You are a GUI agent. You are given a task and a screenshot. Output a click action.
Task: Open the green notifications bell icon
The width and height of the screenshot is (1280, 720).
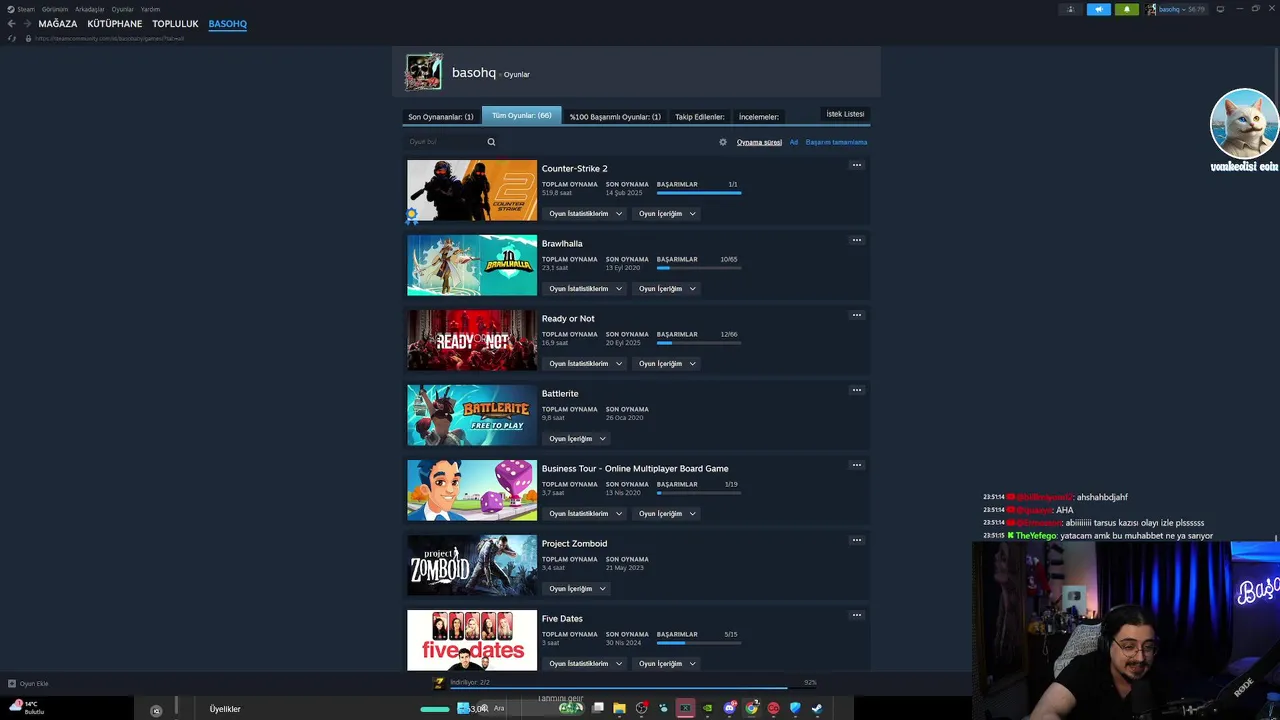click(x=1126, y=9)
